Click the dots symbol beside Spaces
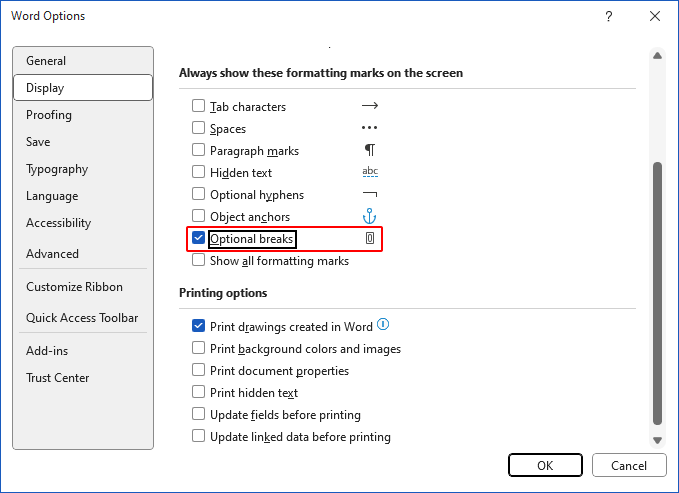 (369, 128)
